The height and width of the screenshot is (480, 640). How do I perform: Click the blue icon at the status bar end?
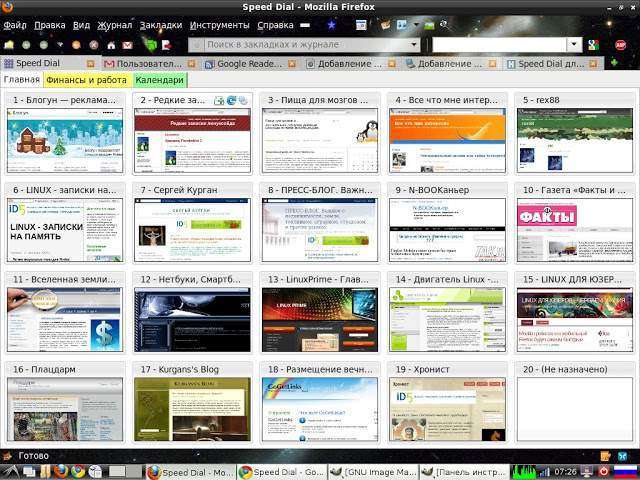click(x=623, y=456)
